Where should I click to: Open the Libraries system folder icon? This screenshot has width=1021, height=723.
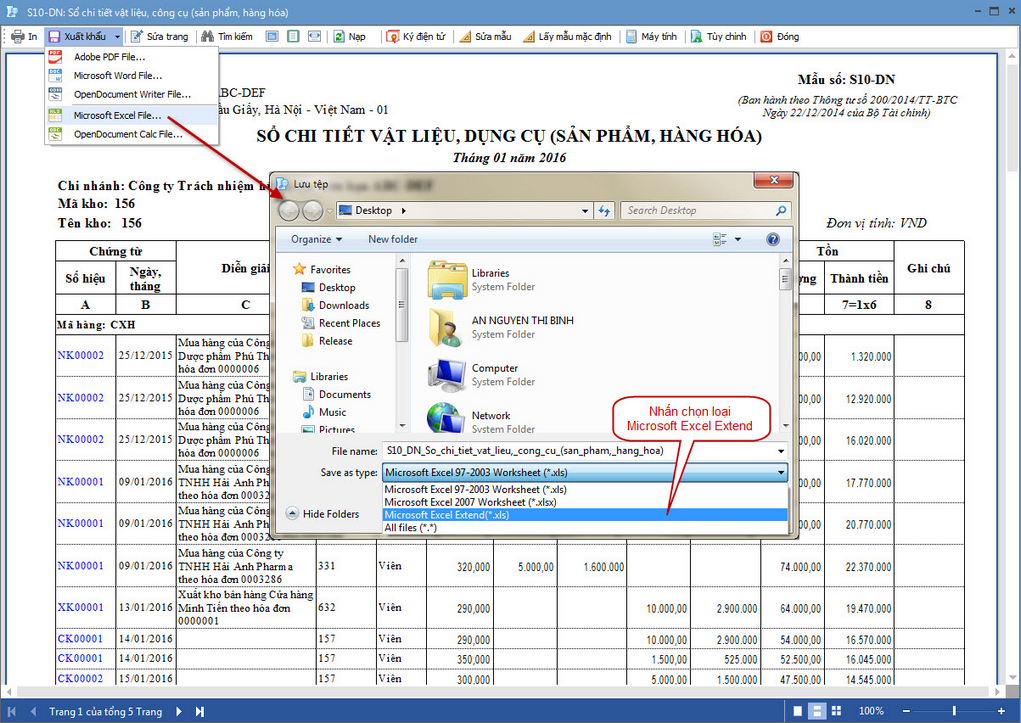tap(447, 280)
